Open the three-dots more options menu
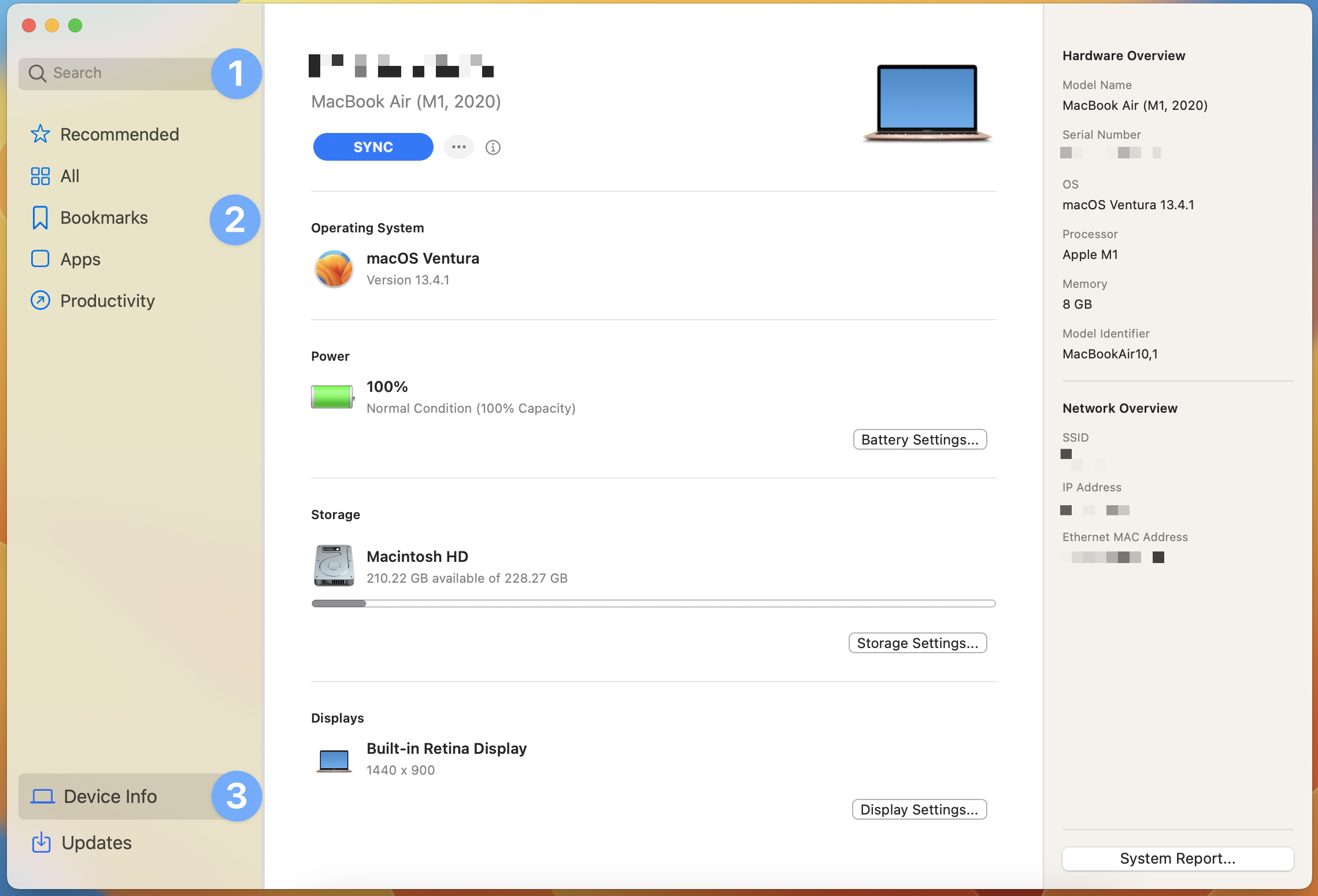 [x=459, y=147]
